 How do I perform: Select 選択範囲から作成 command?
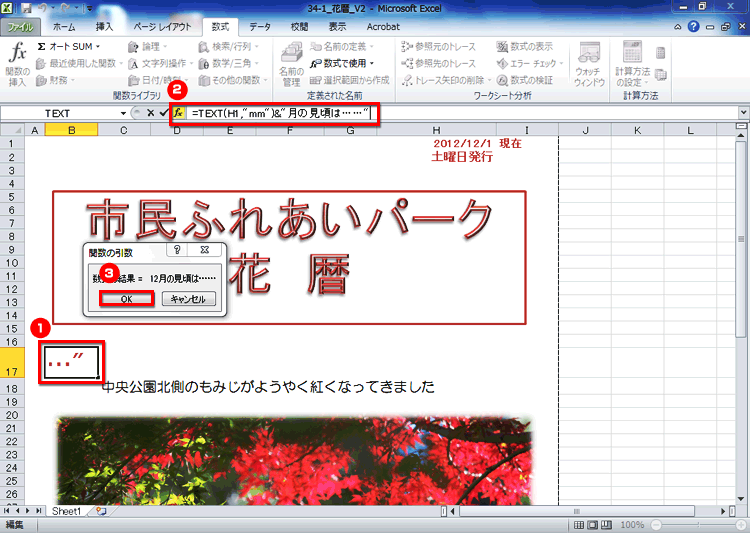[349, 80]
